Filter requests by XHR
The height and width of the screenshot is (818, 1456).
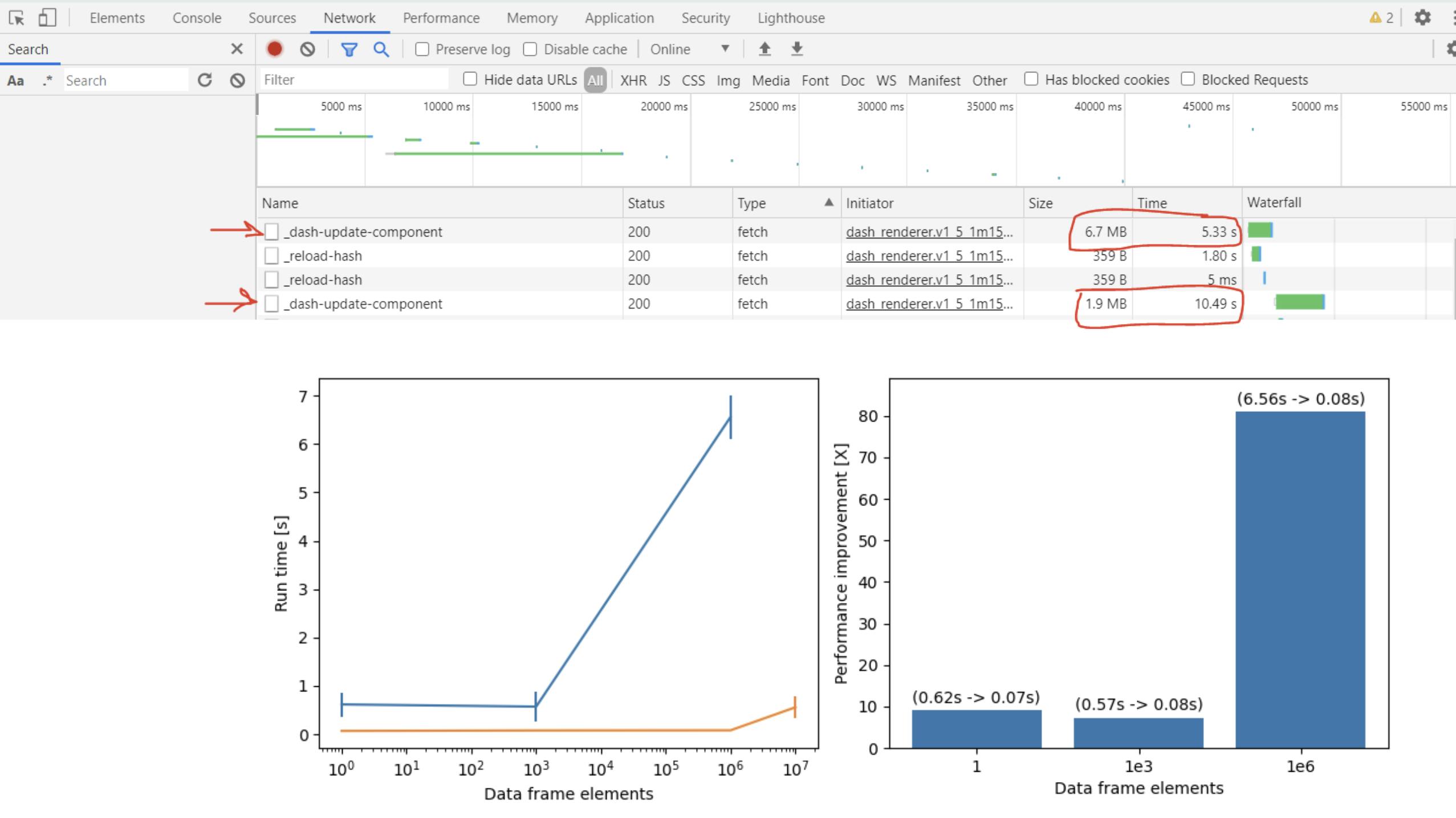click(633, 80)
